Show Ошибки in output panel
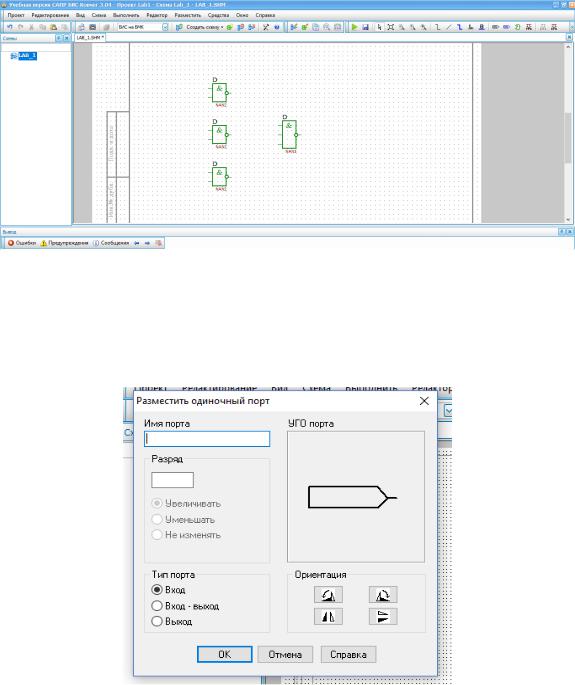The image size is (575, 685). (22, 243)
